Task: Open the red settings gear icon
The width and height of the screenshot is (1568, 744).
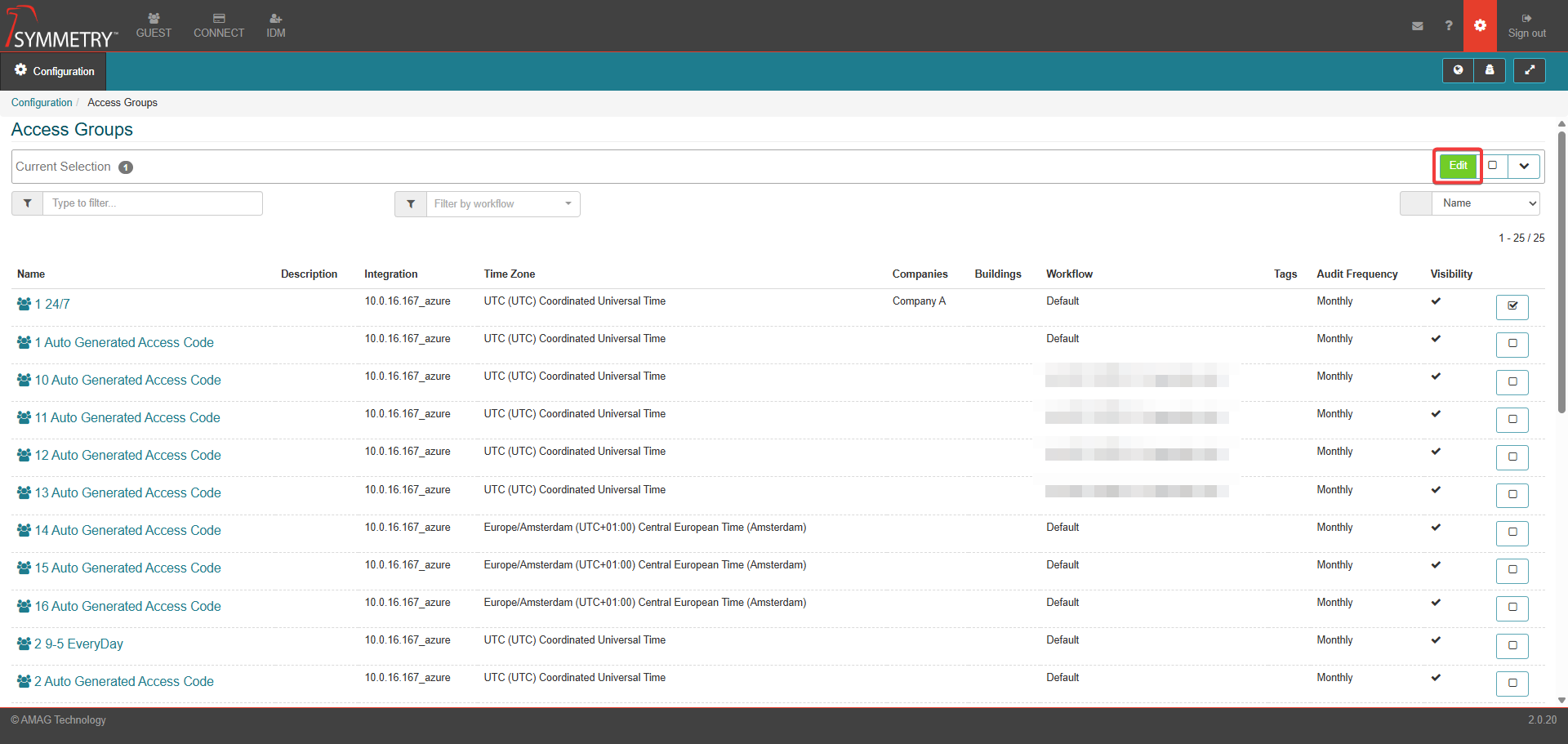Action: [x=1480, y=26]
